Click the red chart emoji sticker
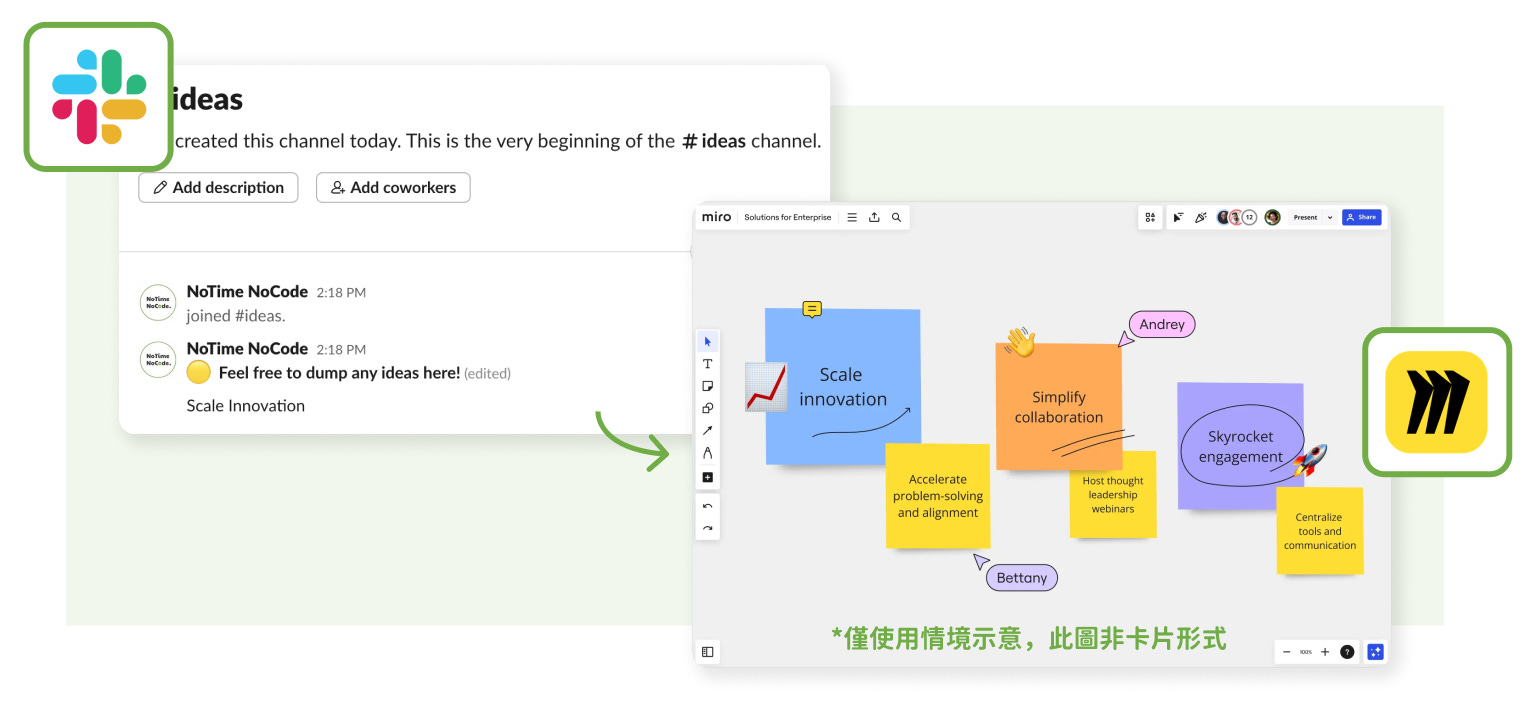1534x714 pixels. (x=766, y=387)
